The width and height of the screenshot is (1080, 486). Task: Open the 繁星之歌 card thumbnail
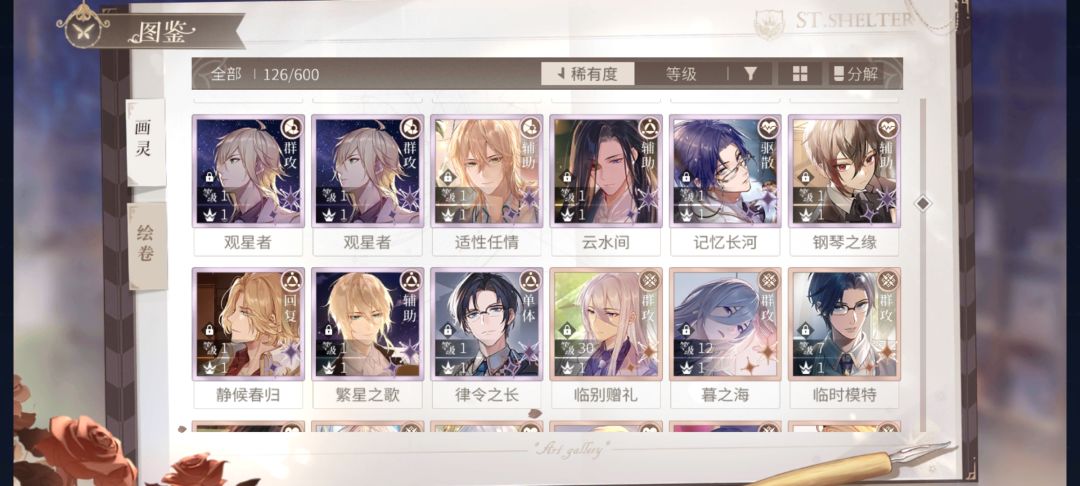(367, 324)
